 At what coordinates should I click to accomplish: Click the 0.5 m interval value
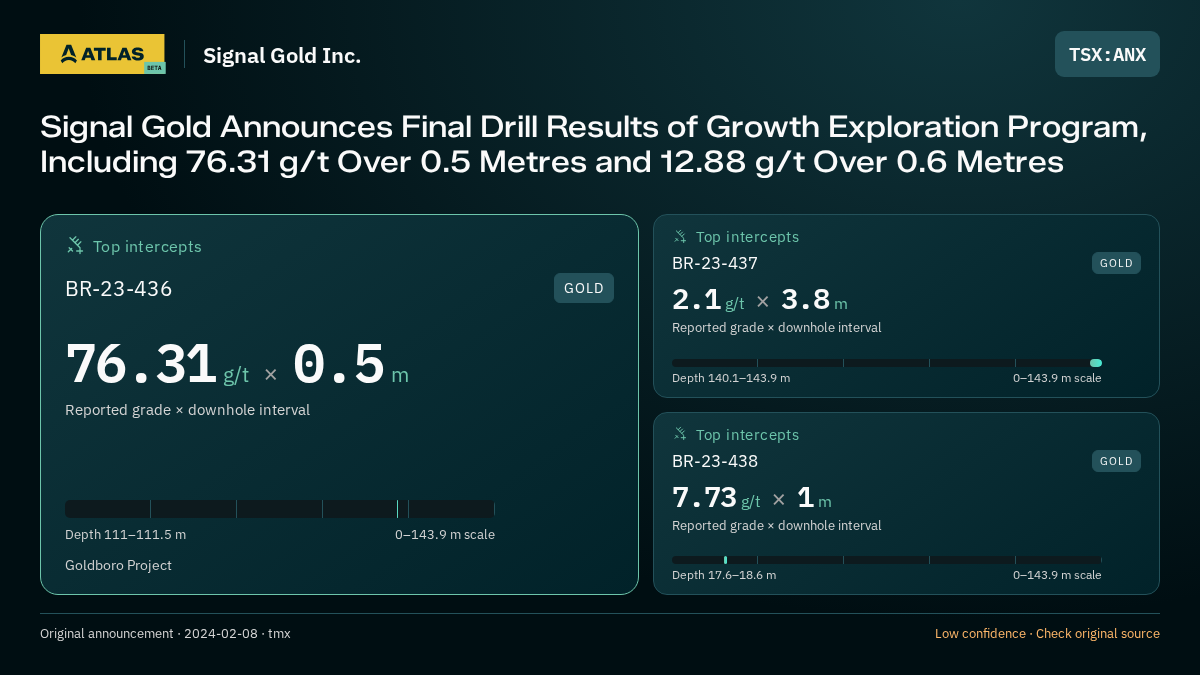(351, 364)
